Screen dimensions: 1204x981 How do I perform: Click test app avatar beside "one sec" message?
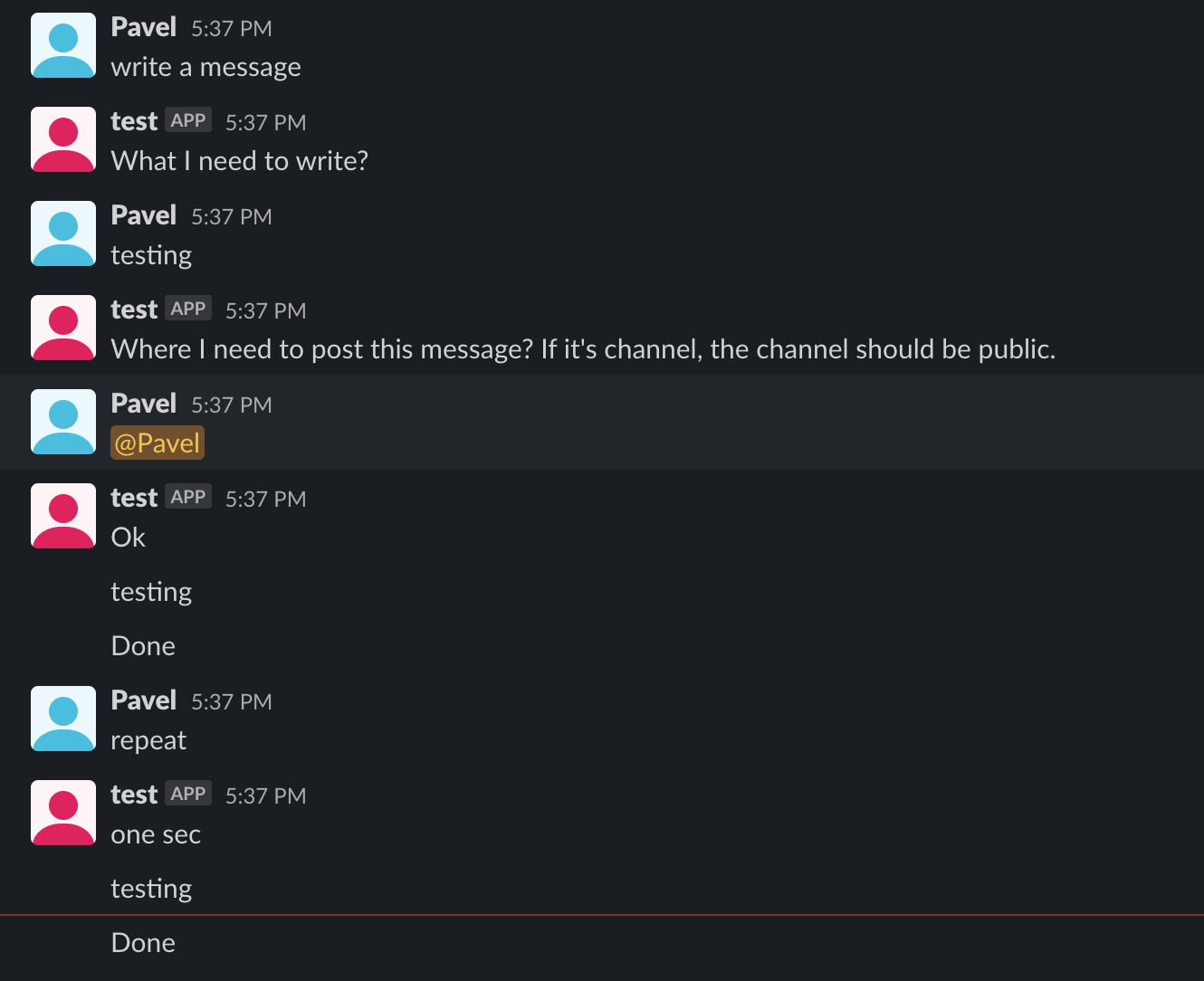tap(63, 813)
